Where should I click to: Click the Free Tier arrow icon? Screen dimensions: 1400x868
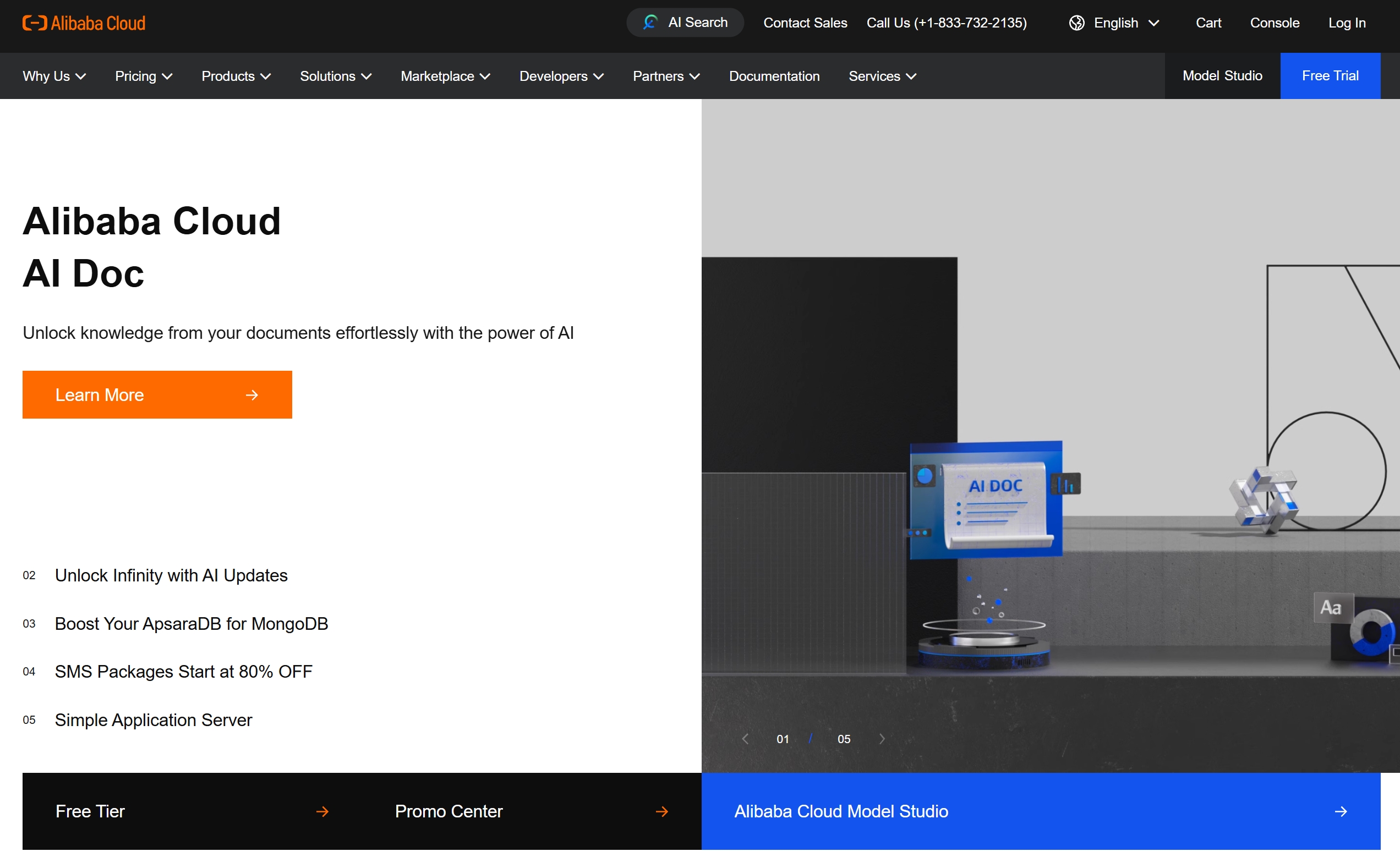(322, 811)
